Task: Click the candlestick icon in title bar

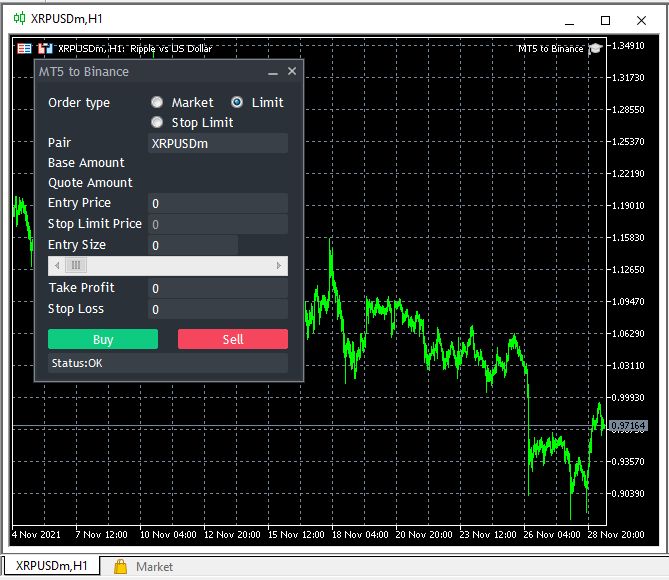Action: (x=19, y=18)
